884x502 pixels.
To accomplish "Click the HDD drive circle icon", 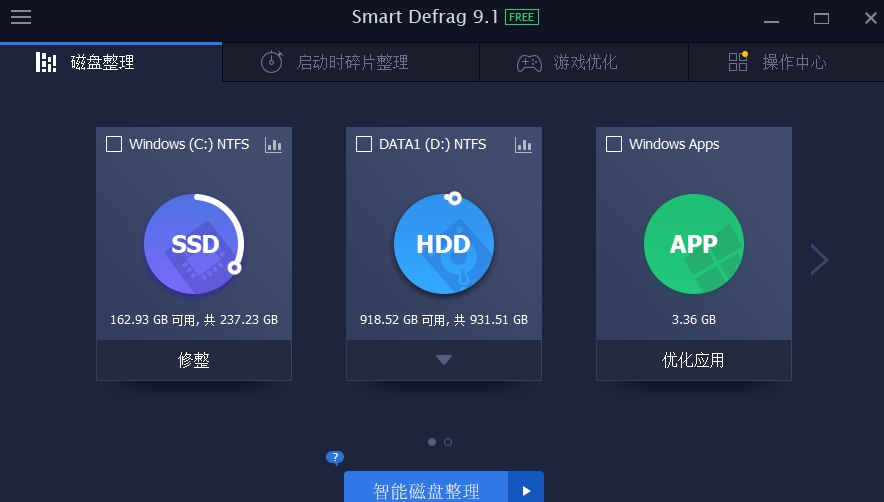I will point(444,244).
